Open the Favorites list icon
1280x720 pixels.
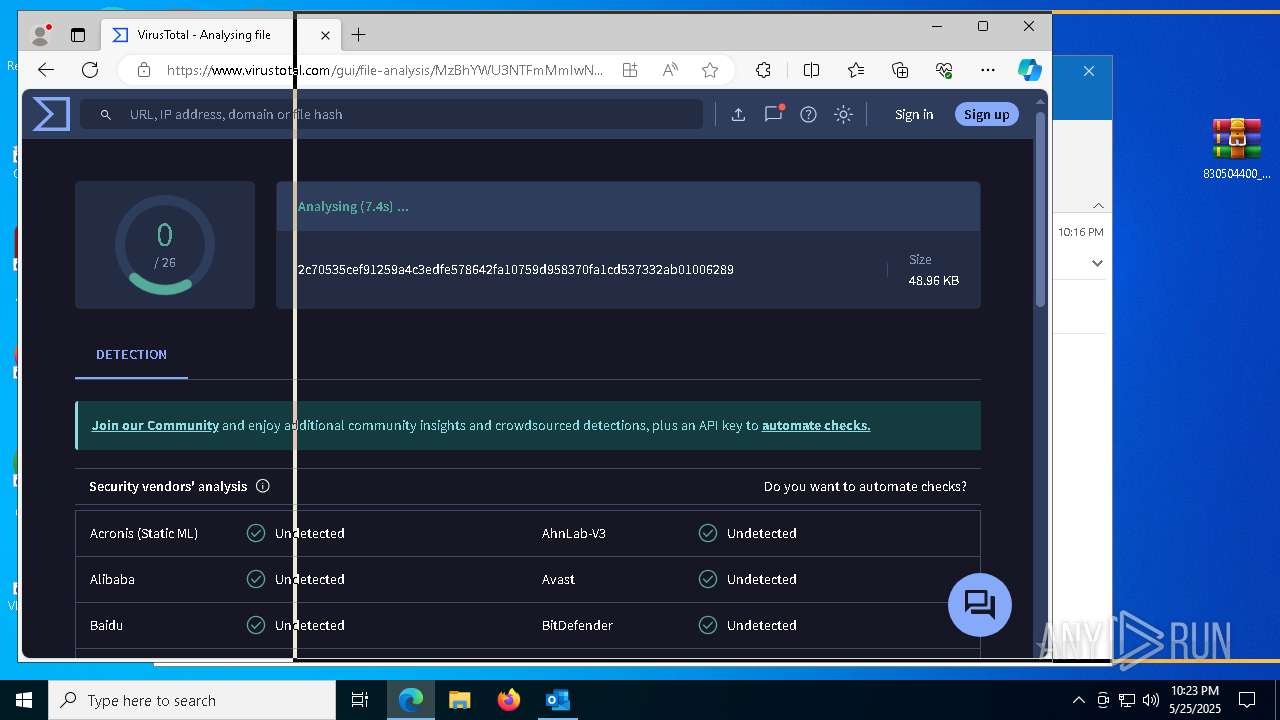[856, 70]
